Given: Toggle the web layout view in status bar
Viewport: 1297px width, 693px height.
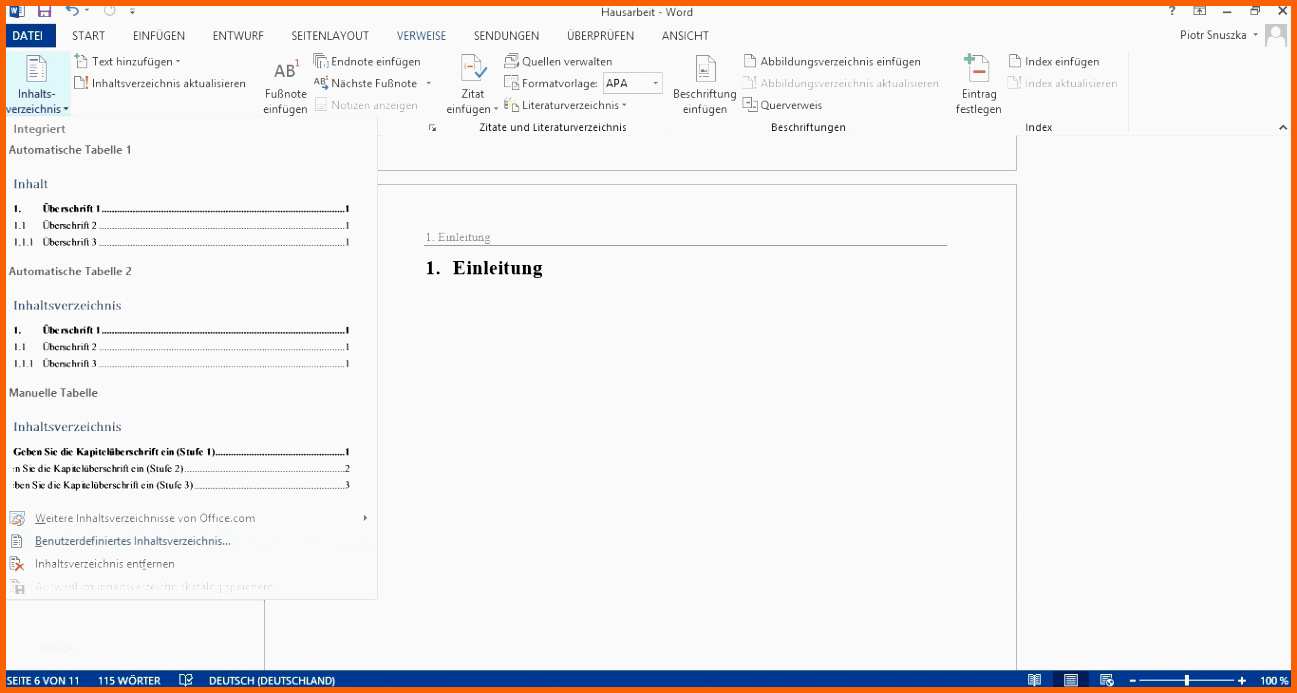Looking at the screenshot, I should pyautogui.click(x=1106, y=680).
